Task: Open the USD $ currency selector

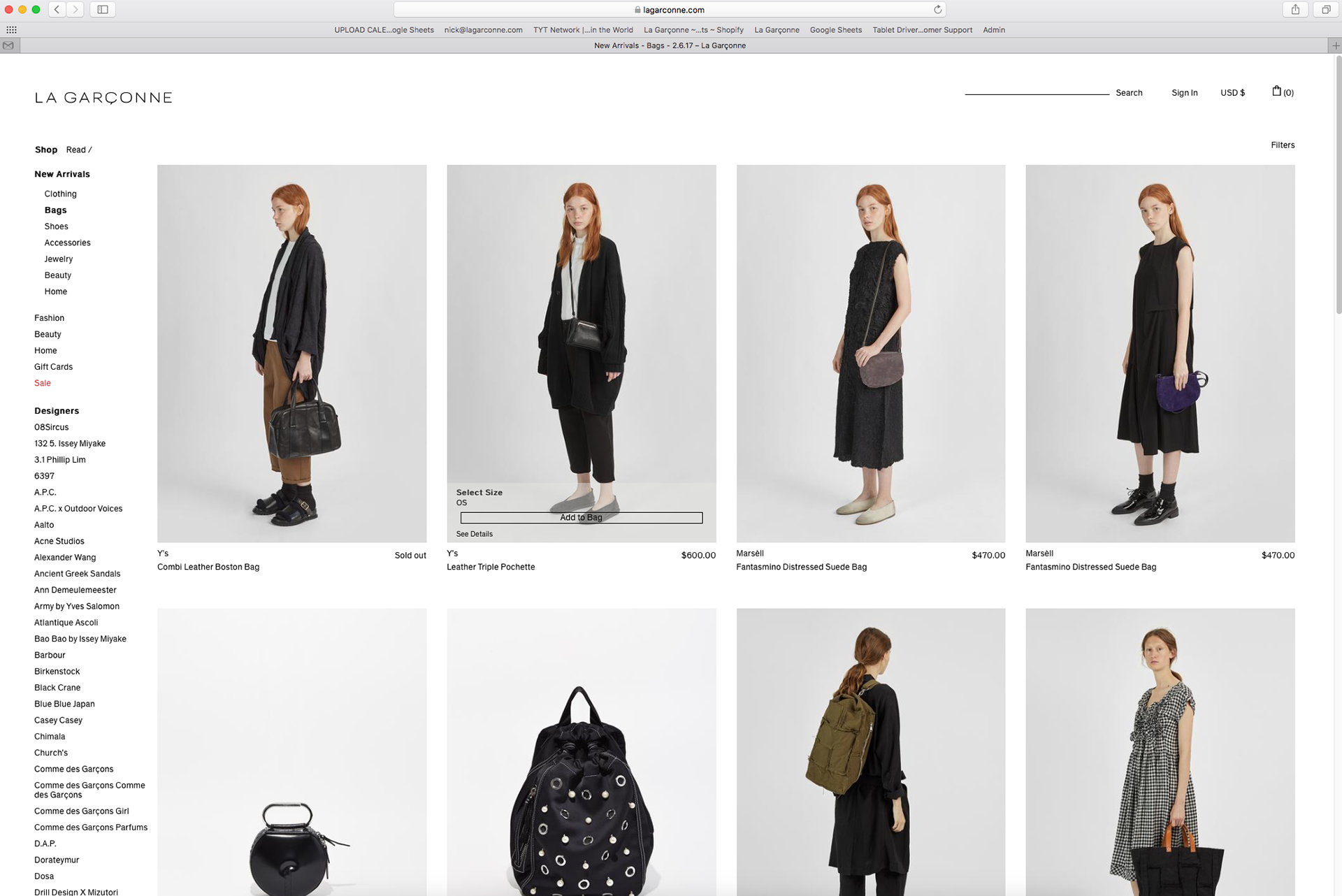Action: (1232, 93)
